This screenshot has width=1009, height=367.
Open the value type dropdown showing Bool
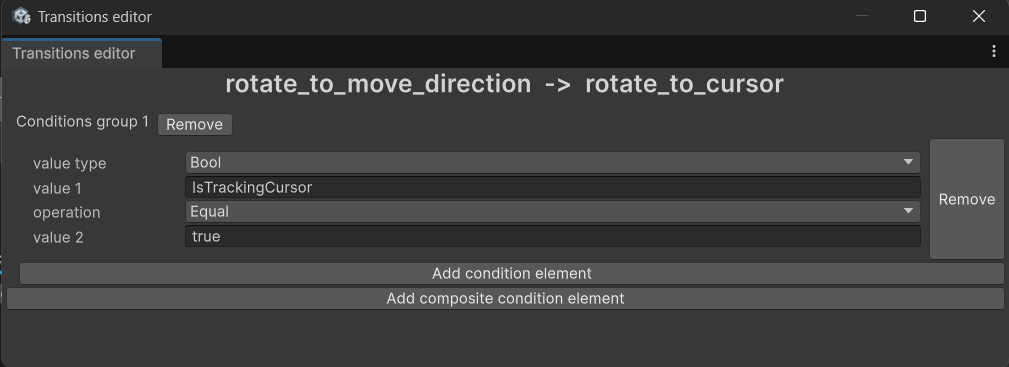pyautogui.click(x=553, y=163)
